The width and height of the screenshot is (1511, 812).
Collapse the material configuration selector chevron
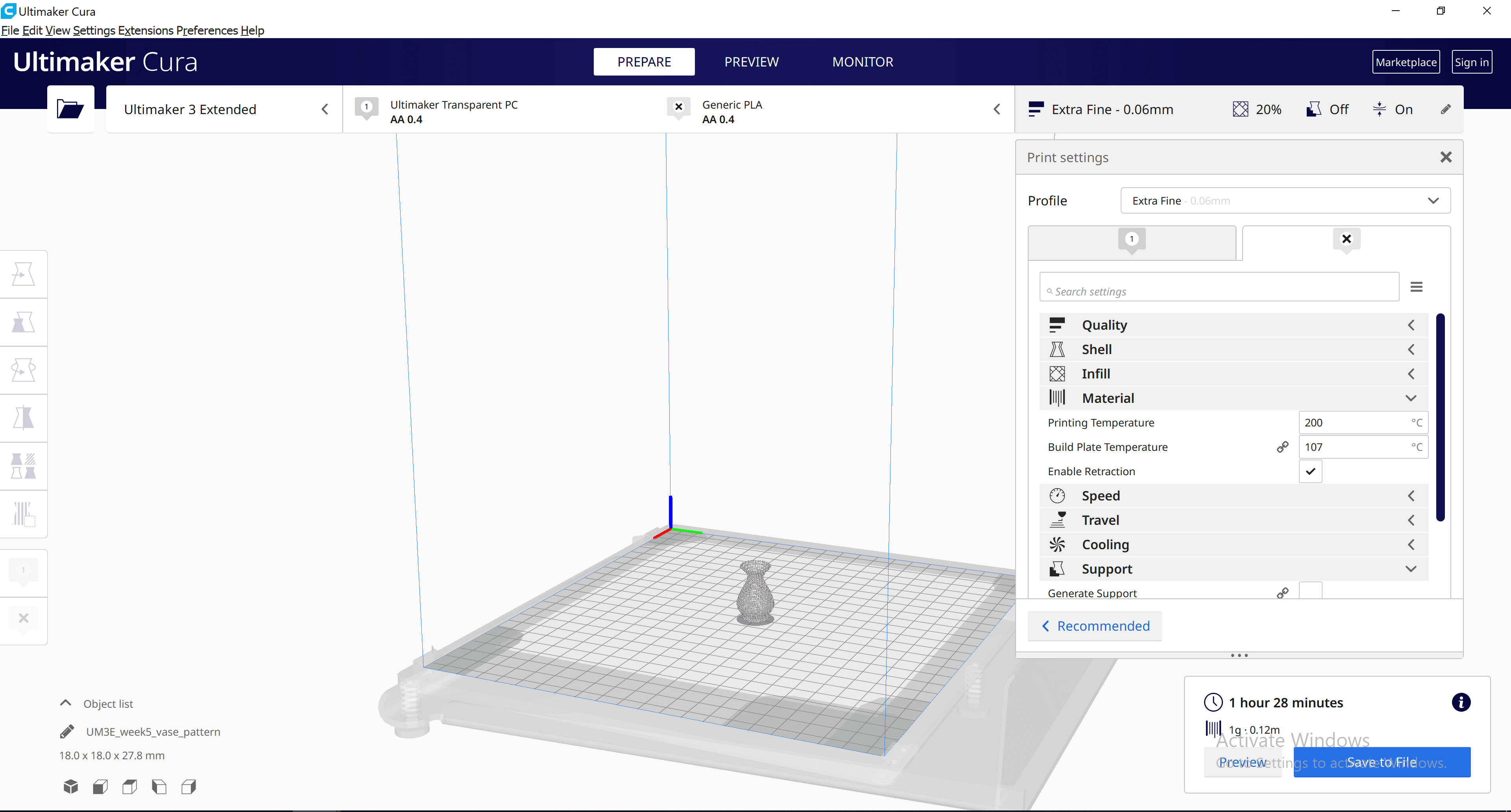coord(997,109)
